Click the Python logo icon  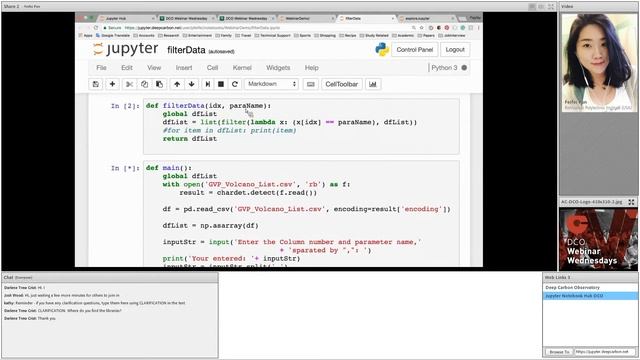click(x=382, y=50)
